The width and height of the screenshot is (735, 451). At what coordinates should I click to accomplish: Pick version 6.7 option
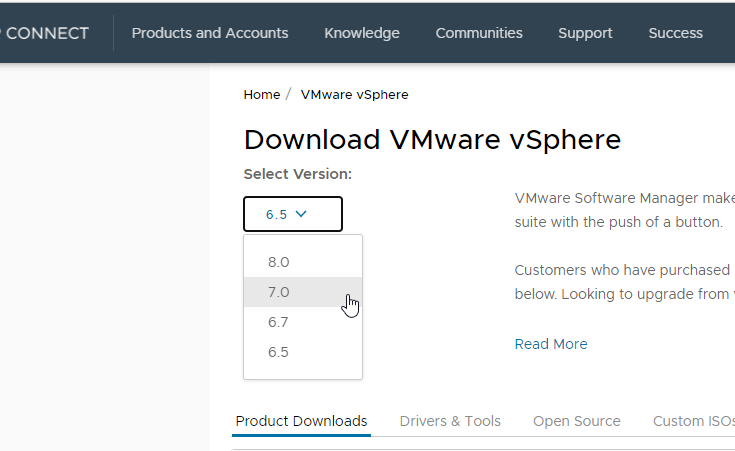pyautogui.click(x=303, y=322)
